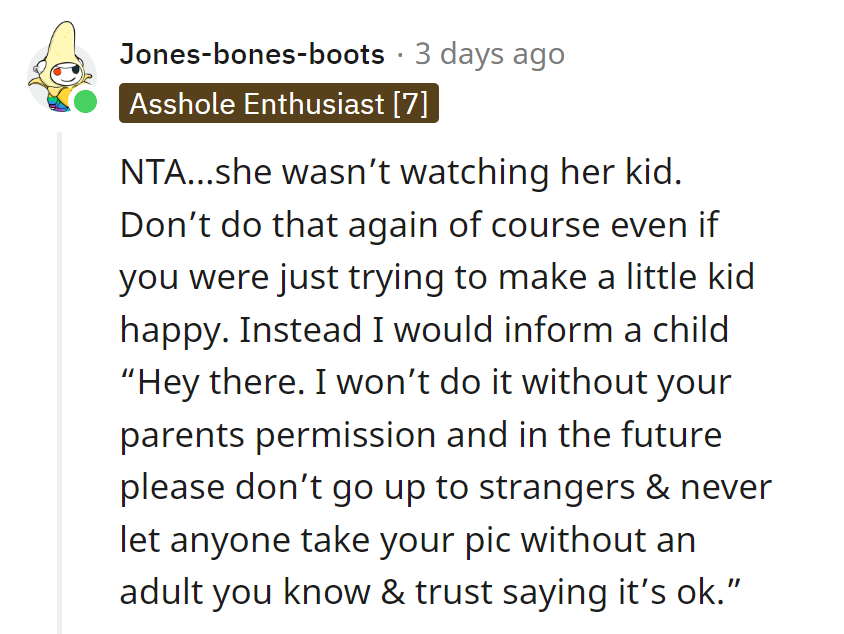
Task: Click the line starting "Don't do that again"
Action: point(417,225)
